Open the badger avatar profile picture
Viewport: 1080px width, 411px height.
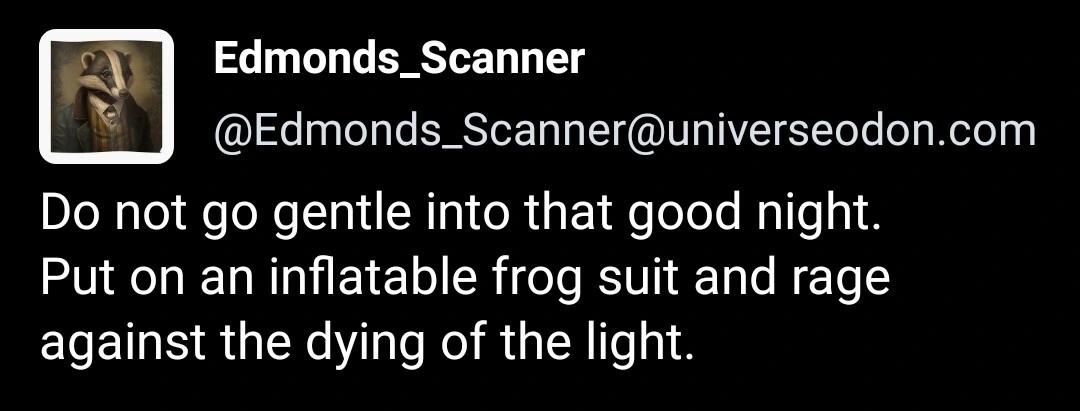point(107,97)
